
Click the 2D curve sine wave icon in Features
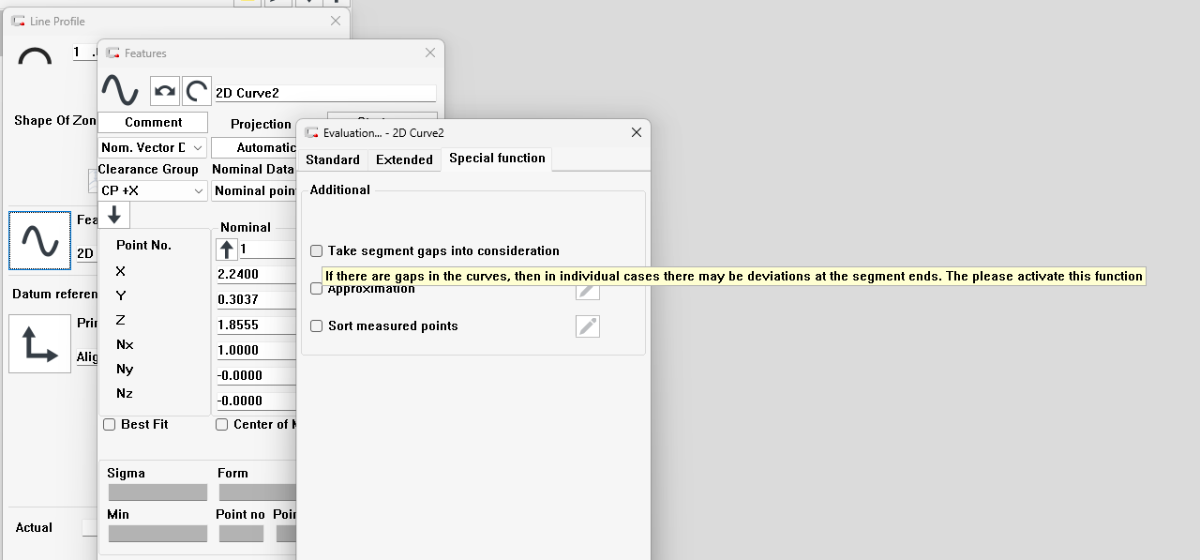[119, 91]
